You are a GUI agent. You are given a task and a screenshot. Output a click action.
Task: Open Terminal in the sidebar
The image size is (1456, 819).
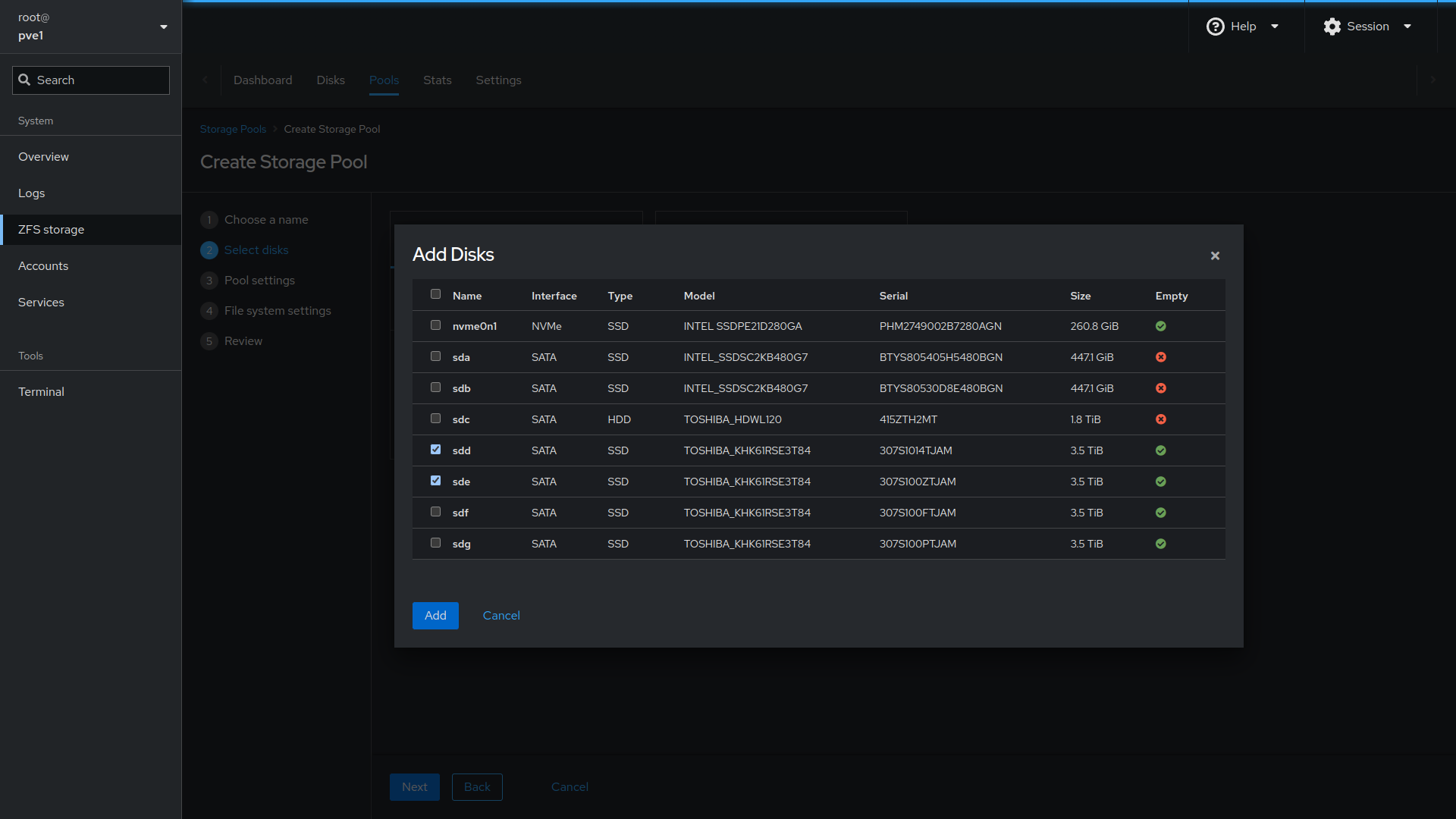coord(91,392)
